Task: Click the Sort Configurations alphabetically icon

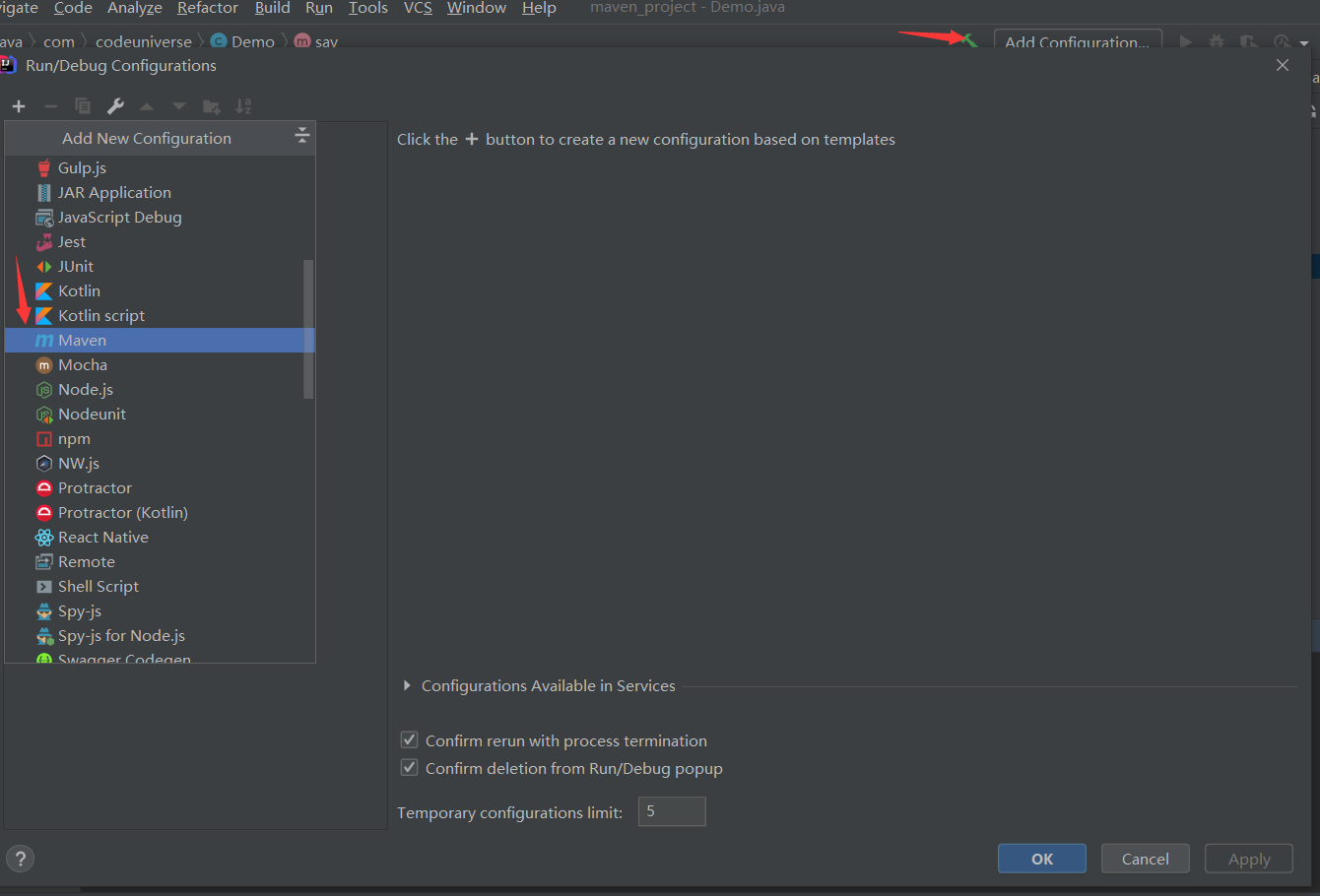Action: (243, 106)
